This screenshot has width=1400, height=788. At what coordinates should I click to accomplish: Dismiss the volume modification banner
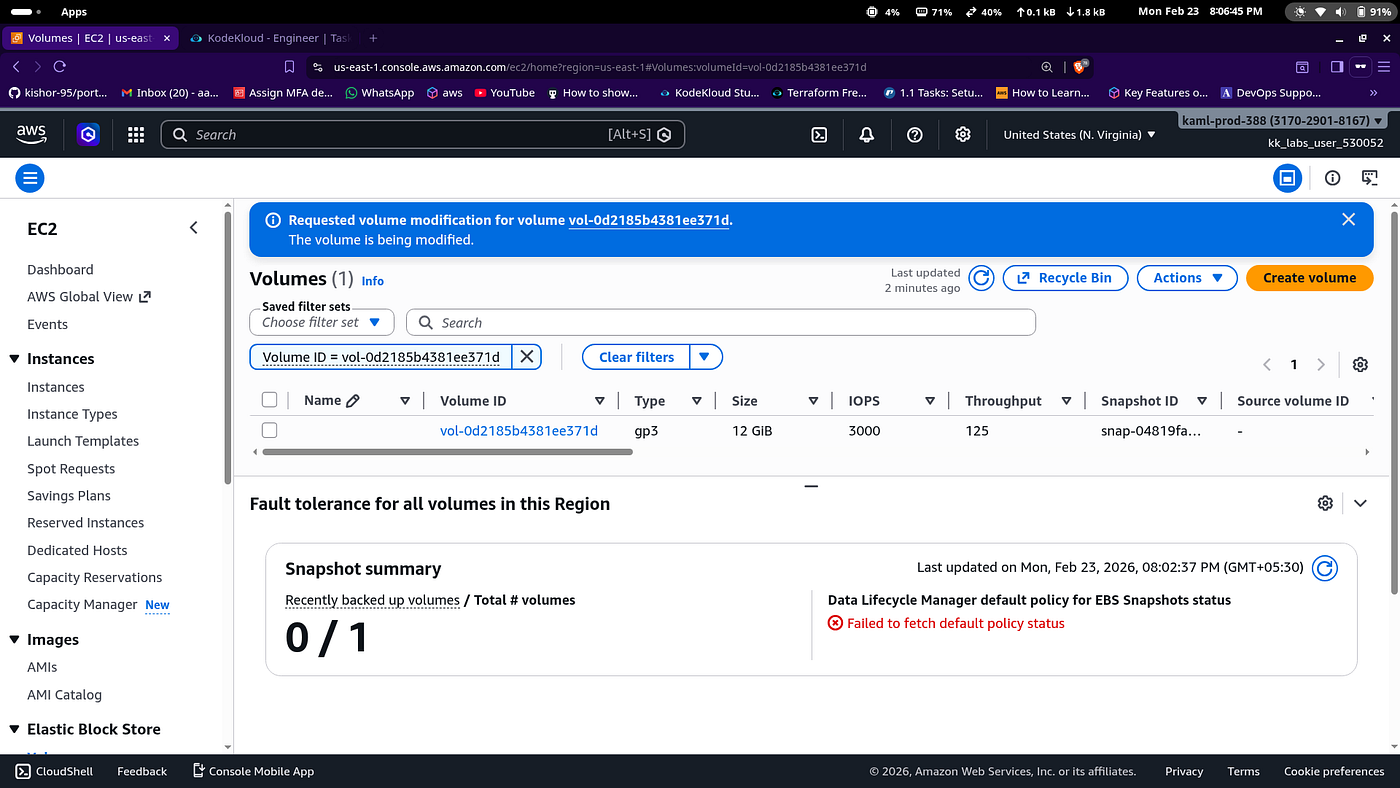point(1348,220)
